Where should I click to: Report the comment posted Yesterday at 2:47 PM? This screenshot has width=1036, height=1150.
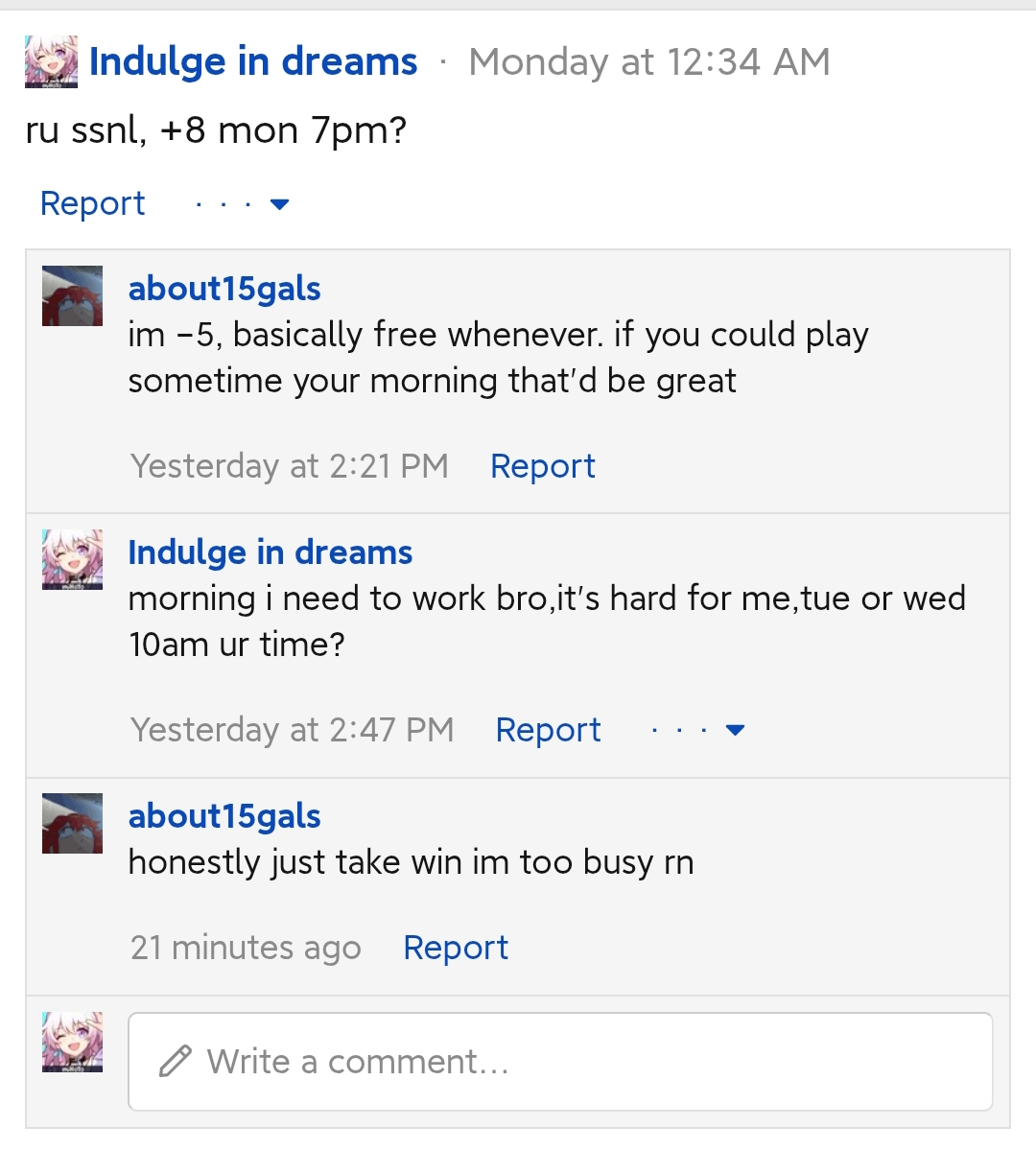pyautogui.click(x=548, y=730)
